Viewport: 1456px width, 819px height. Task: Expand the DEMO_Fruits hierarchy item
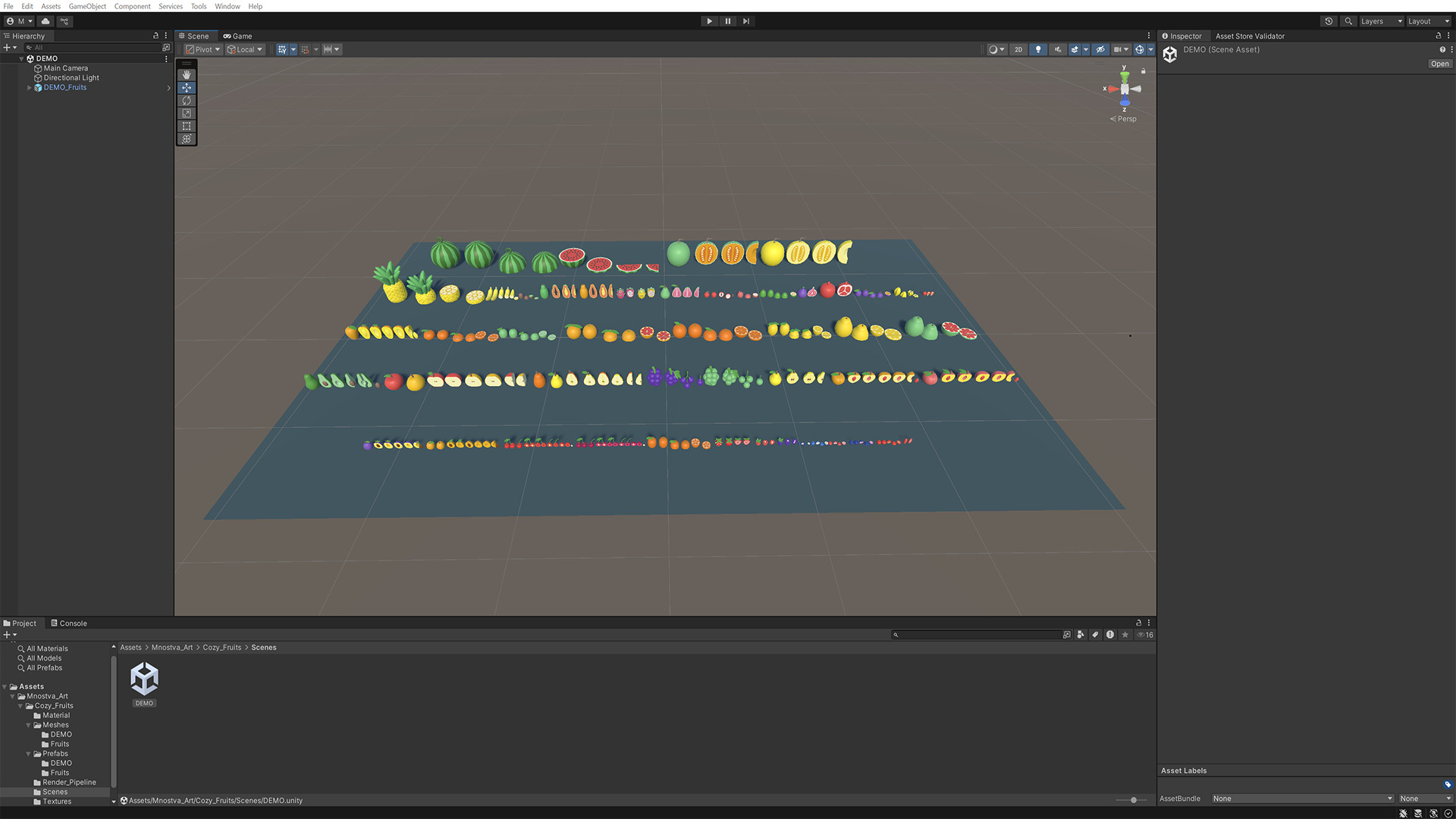[x=29, y=88]
